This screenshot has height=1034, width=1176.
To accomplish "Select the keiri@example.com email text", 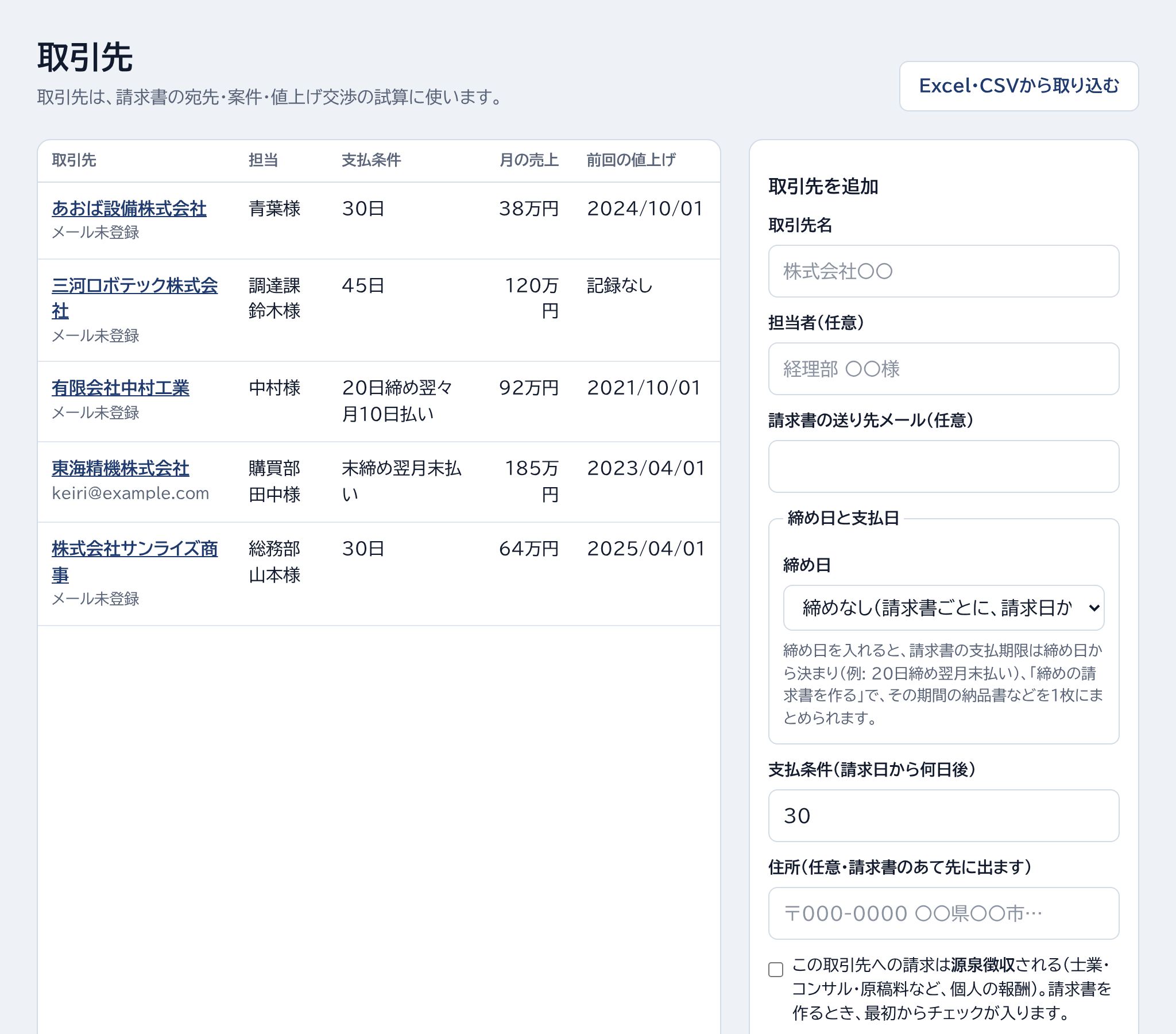I will (130, 493).
